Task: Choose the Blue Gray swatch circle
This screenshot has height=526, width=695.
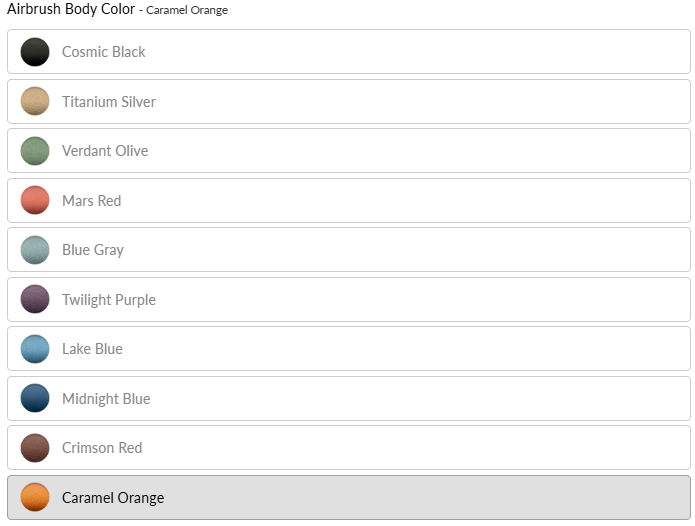Action: point(35,250)
